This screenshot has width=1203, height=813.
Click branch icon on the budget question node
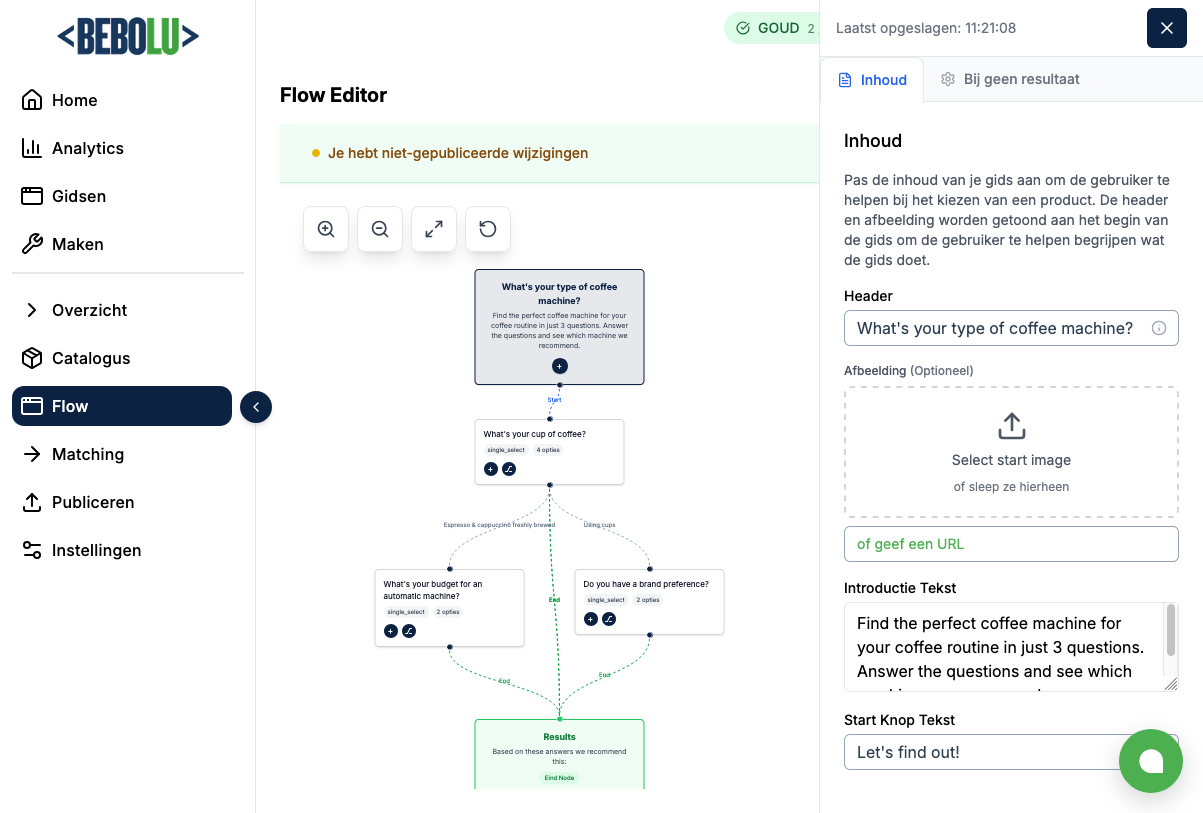coord(409,631)
